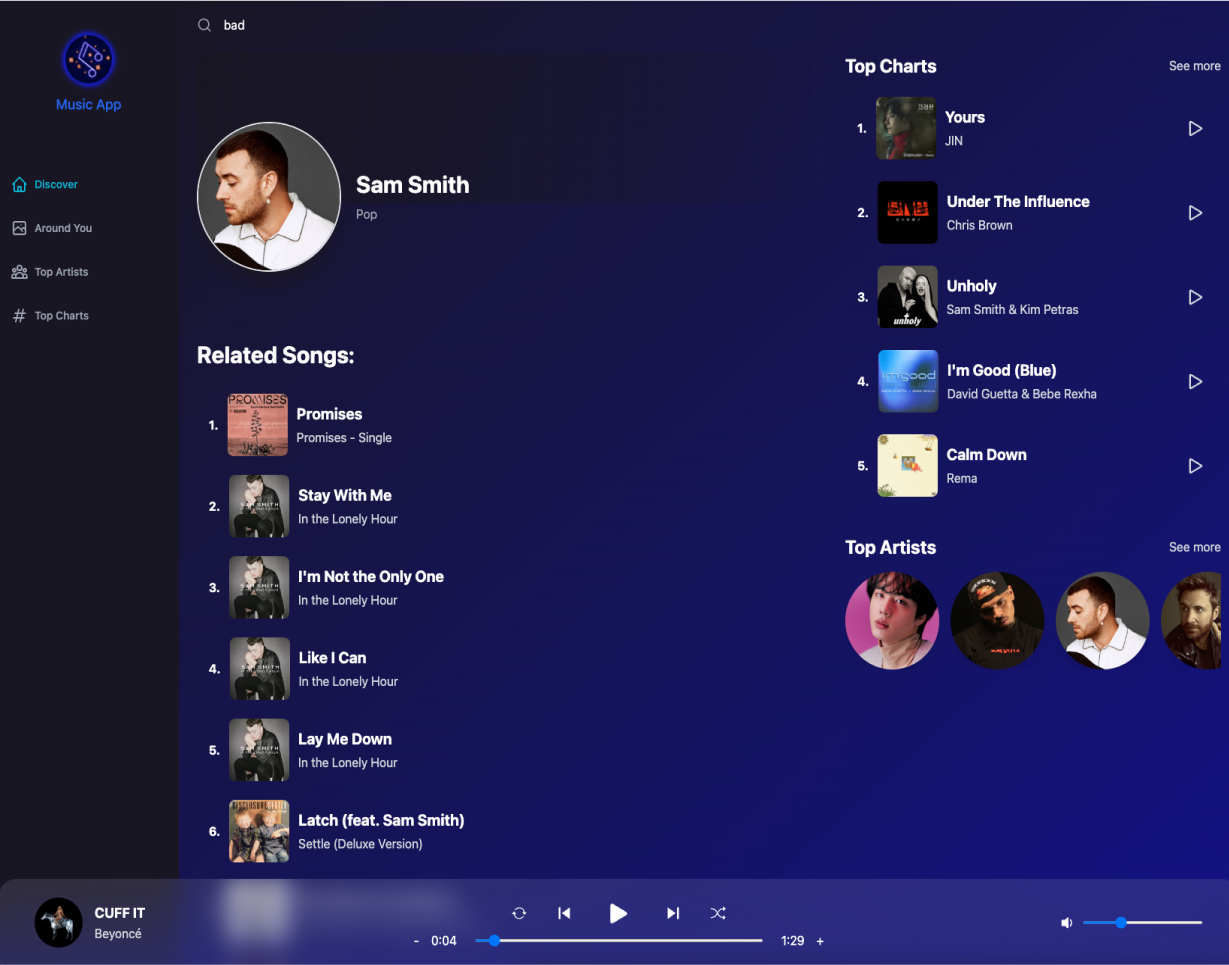This screenshot has width=1229, height=965.
Task: Click "Settle (Deluxe Version)" album text
Action: [360, 844]
